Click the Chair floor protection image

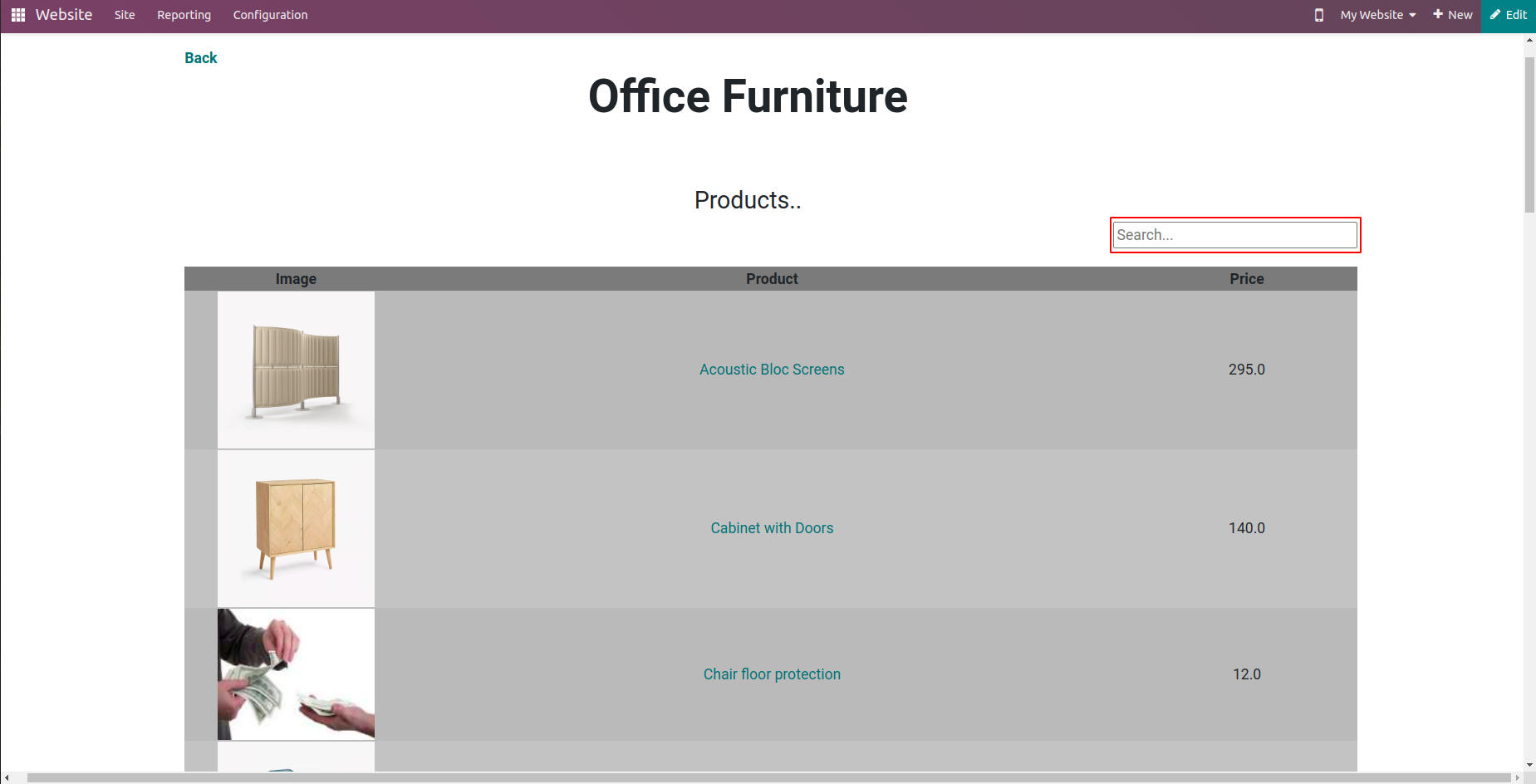pyautogui.click(x=296, y=674)
